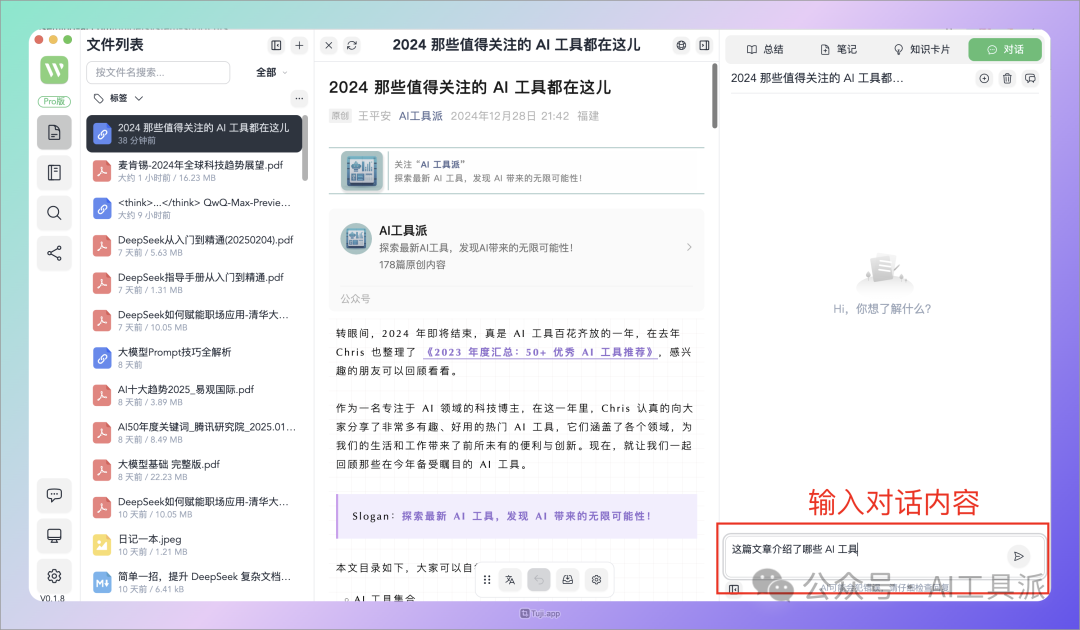Collapse the file list panel
Image resolution: width=1080 pixels, height=630 pixels.
point(276,45)
